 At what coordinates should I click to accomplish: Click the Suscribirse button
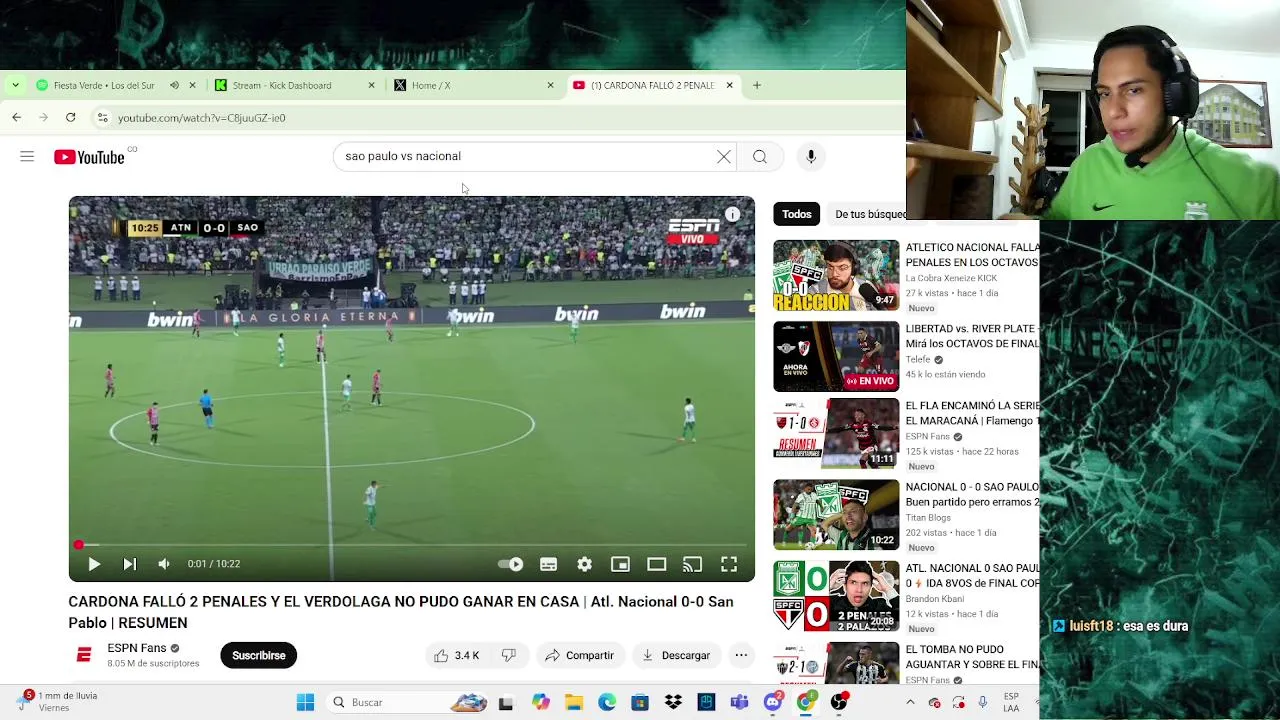tap(259, 655)
